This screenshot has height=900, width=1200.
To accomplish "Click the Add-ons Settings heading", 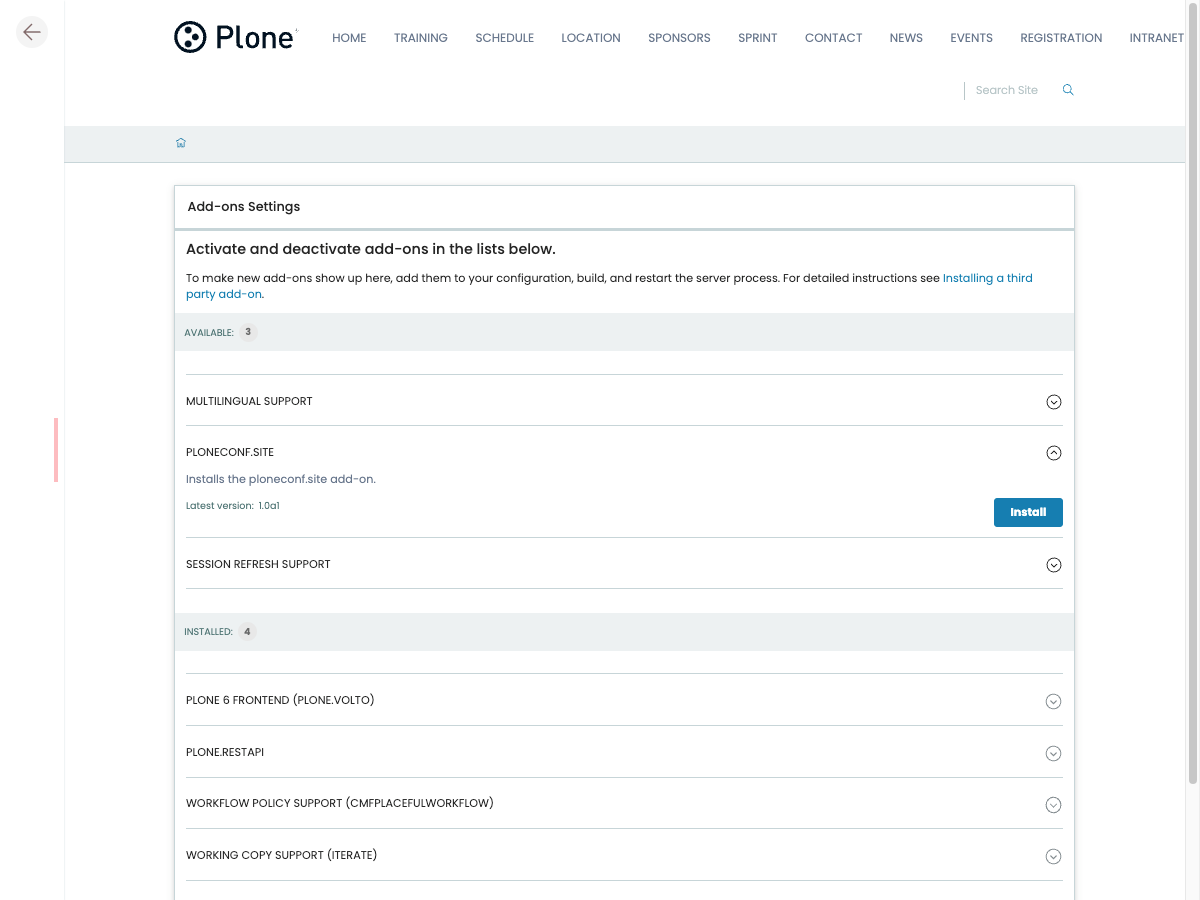I will click(244, 207).
